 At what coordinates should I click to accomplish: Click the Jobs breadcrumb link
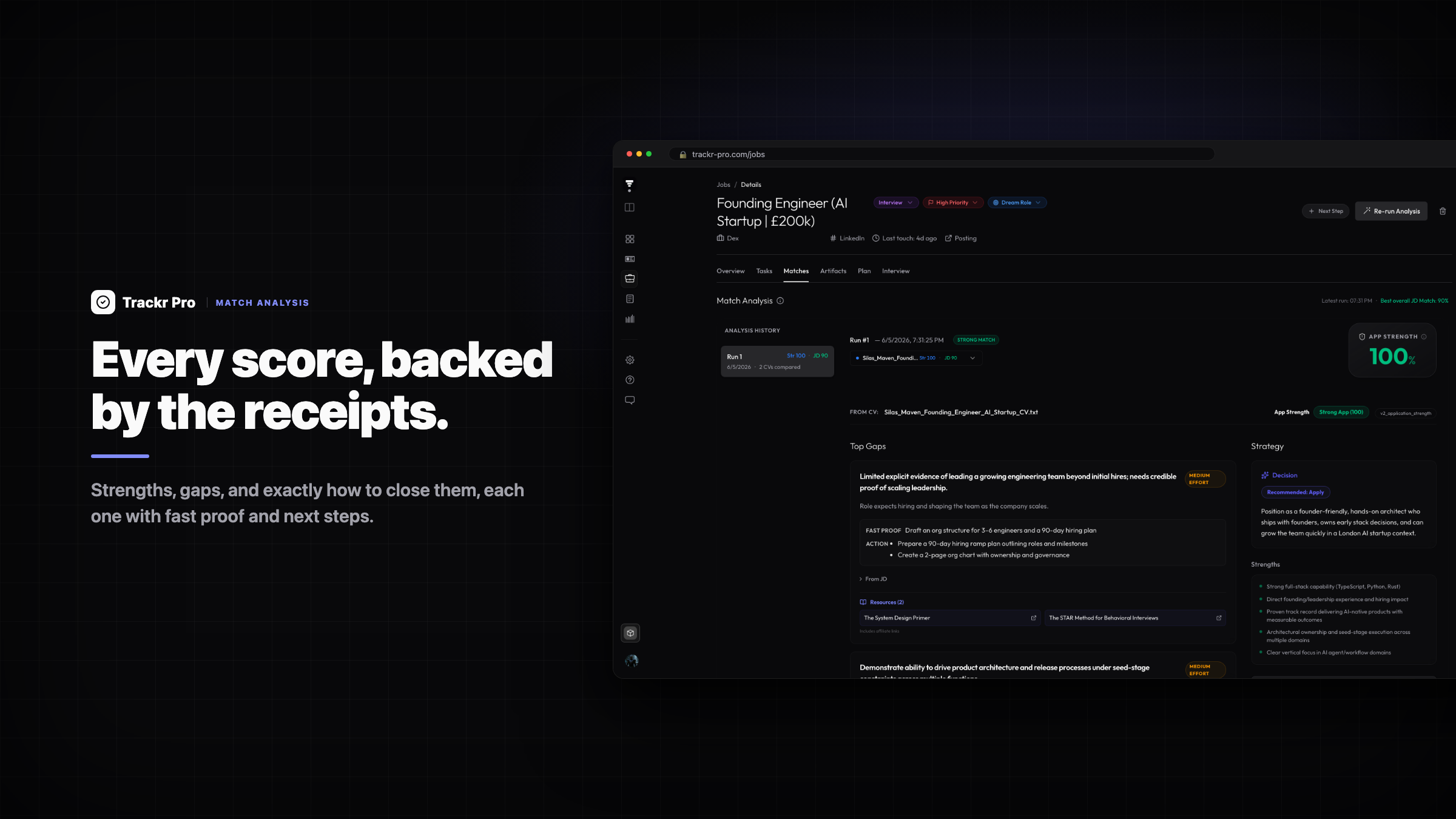(x=723, y=185)
